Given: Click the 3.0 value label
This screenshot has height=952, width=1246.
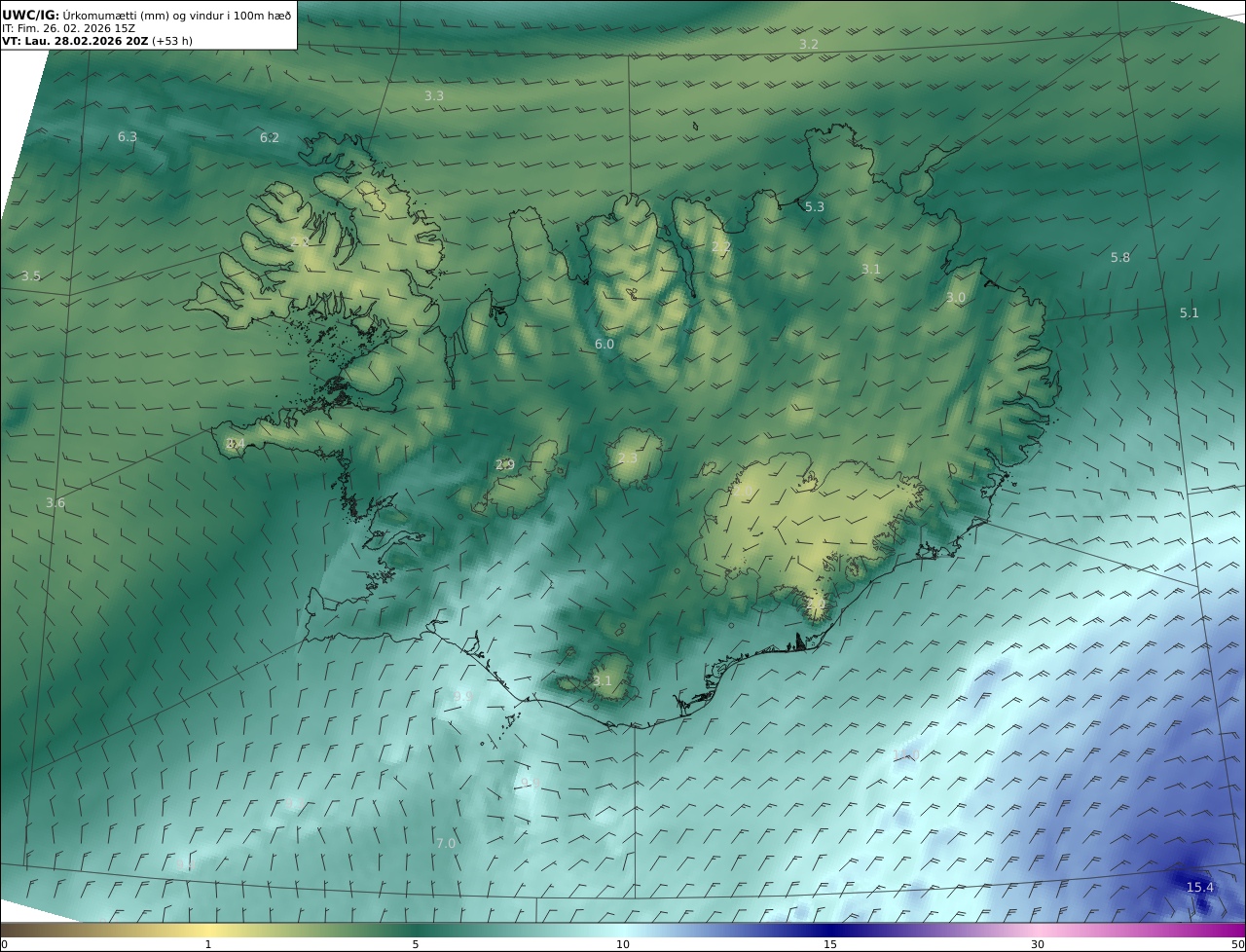Looking at the screenshot, I should pos(956,298).
